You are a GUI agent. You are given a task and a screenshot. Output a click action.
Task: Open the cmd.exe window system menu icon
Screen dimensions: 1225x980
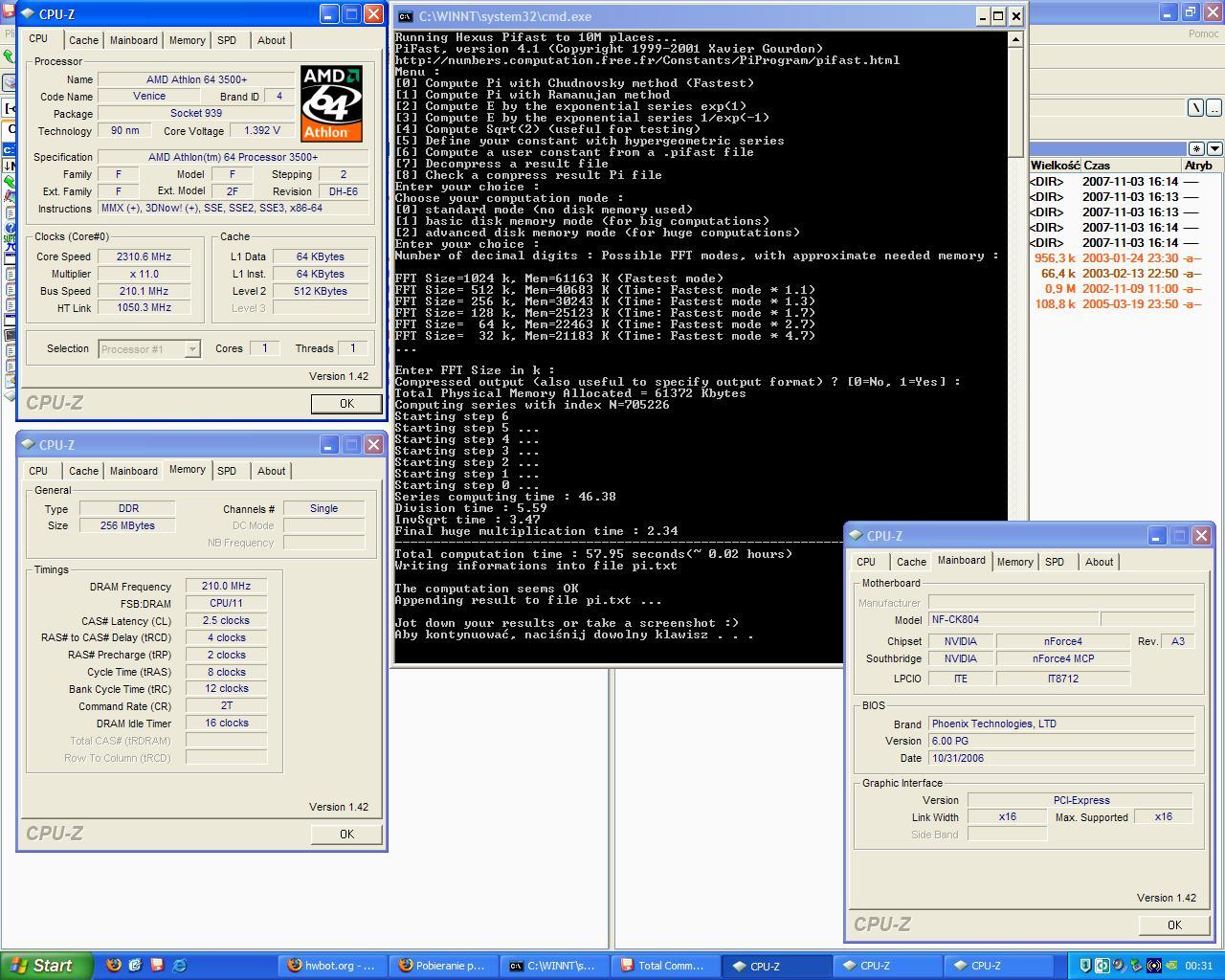coord(406,16)
